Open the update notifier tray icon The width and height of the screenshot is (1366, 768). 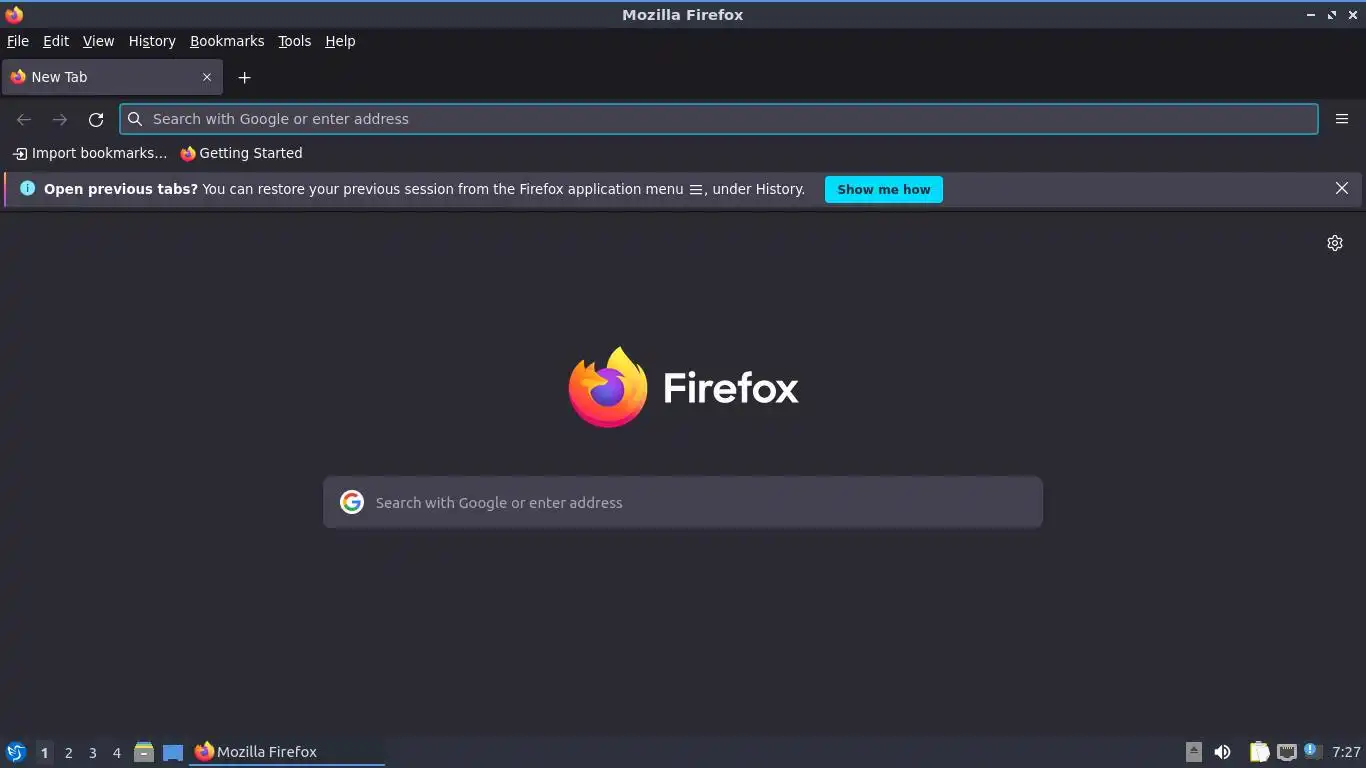coord(1313,751)
